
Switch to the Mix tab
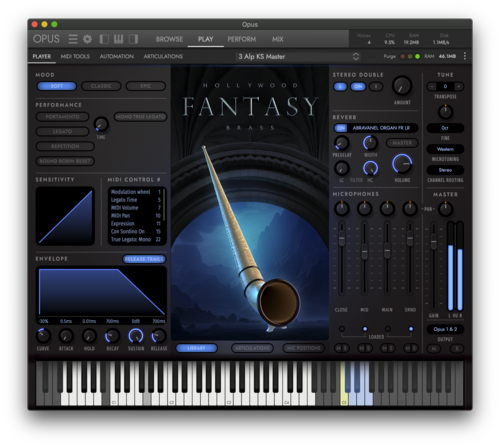277,39
